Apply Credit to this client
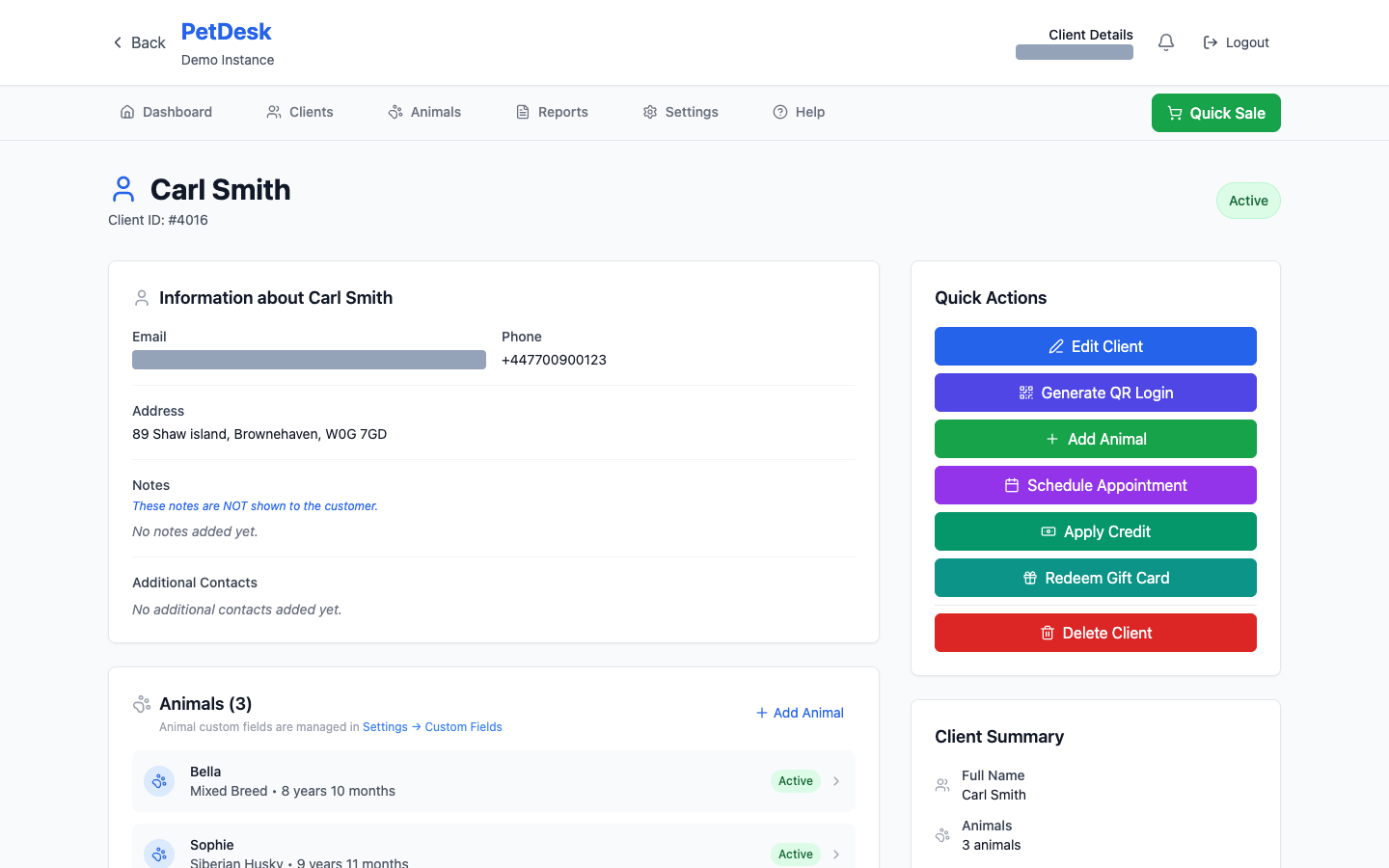This screenshot has height=868, width=1389. [x=1096, y=531]
